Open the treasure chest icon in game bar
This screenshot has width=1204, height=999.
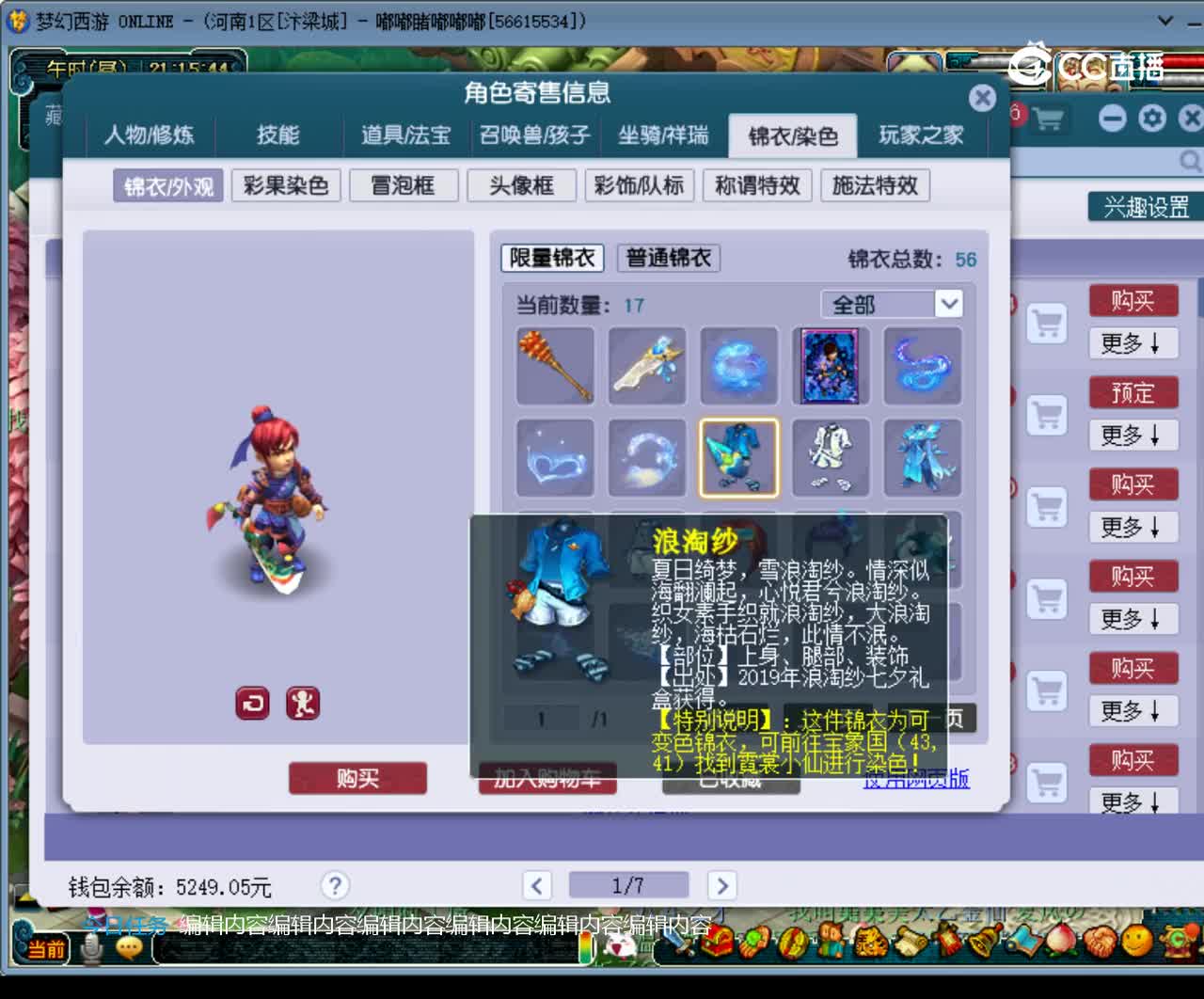pyautogui.click(x=720, y=940)
